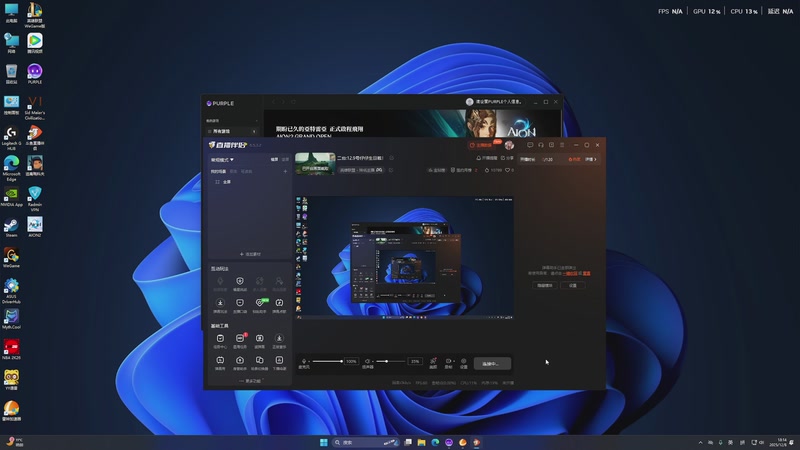Open Microsoft Edge desktop shortcut
The width and height of the screenshot is (800, 450).
tap(11, 168)
